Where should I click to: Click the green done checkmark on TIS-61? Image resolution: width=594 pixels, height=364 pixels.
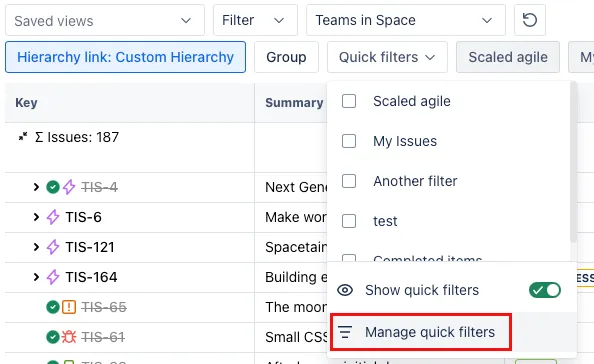pyautogui.click(x=53, y=337)
